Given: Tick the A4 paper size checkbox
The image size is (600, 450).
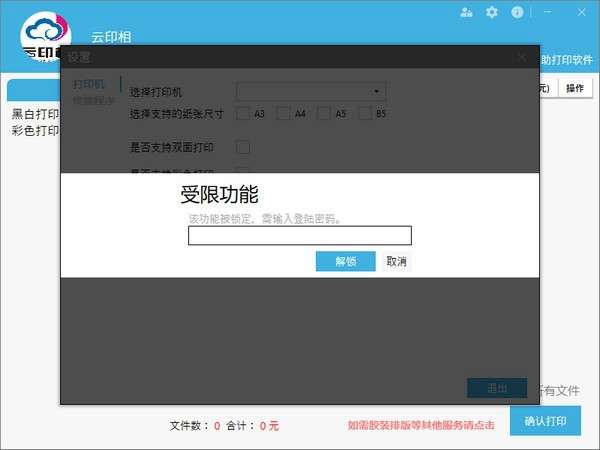Looking at the screenshot, I should point(284,114).
